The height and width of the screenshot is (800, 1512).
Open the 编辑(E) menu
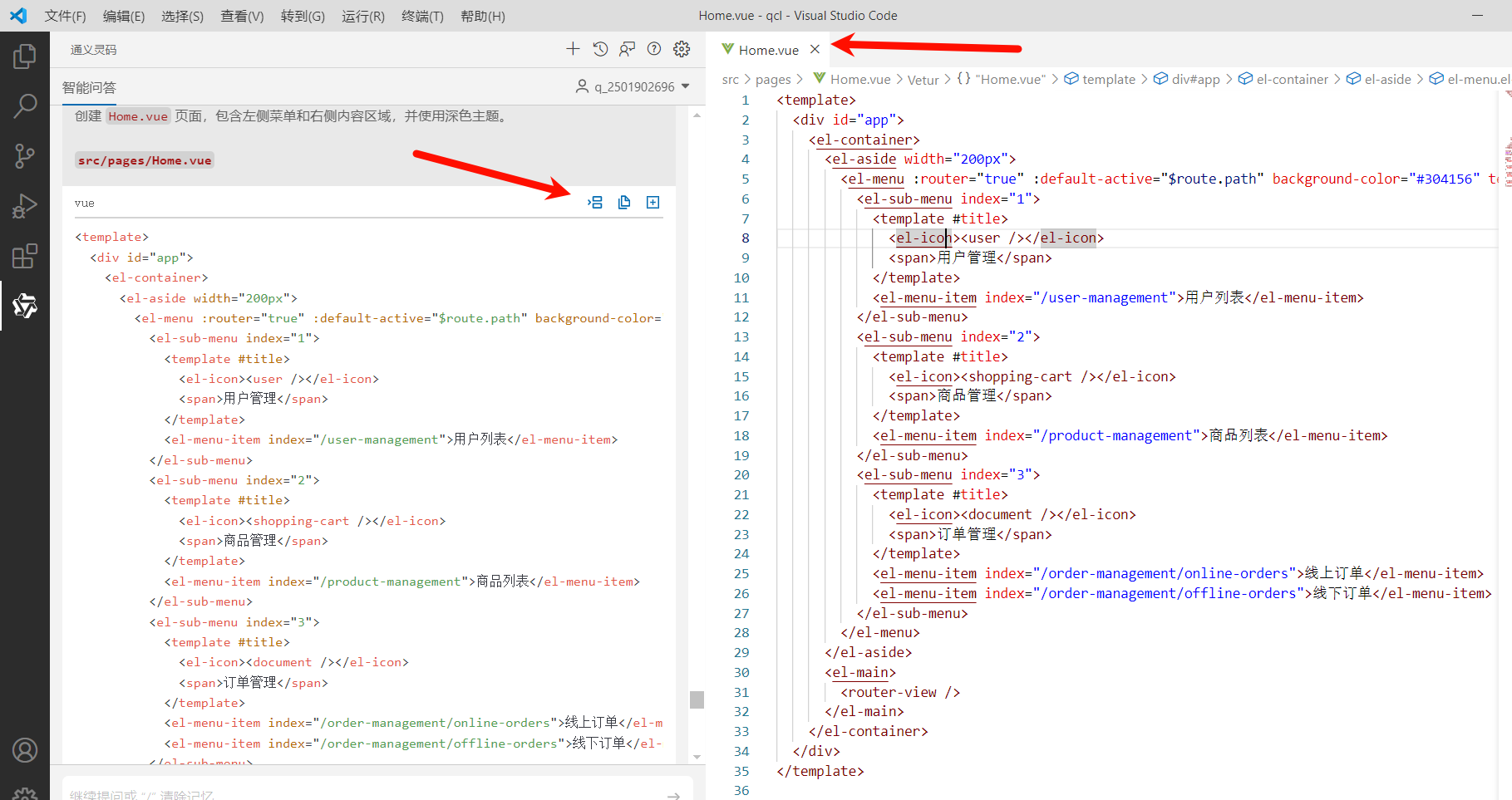coord(124,16)
